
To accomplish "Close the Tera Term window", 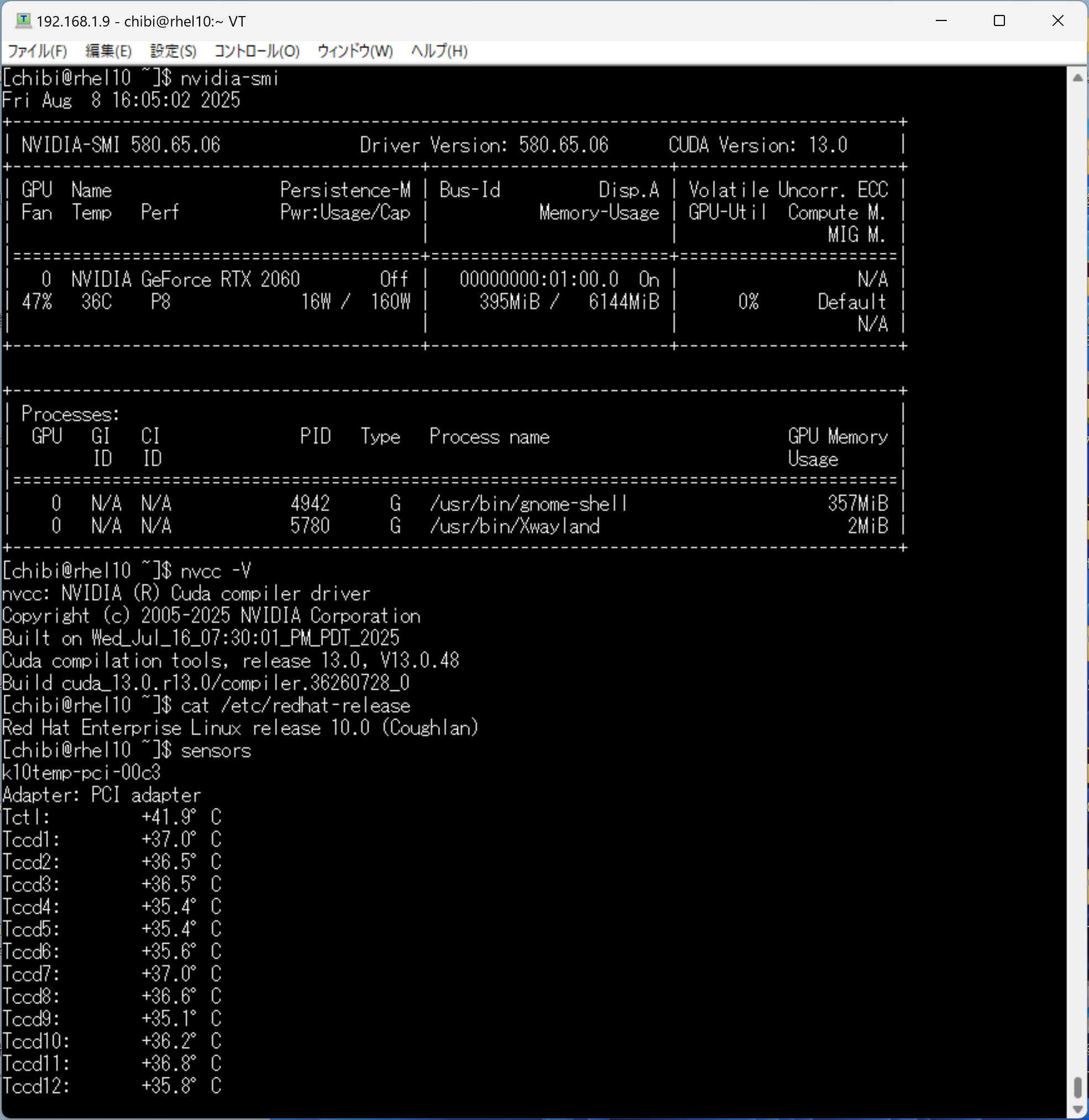I will tap(1057, 20).
